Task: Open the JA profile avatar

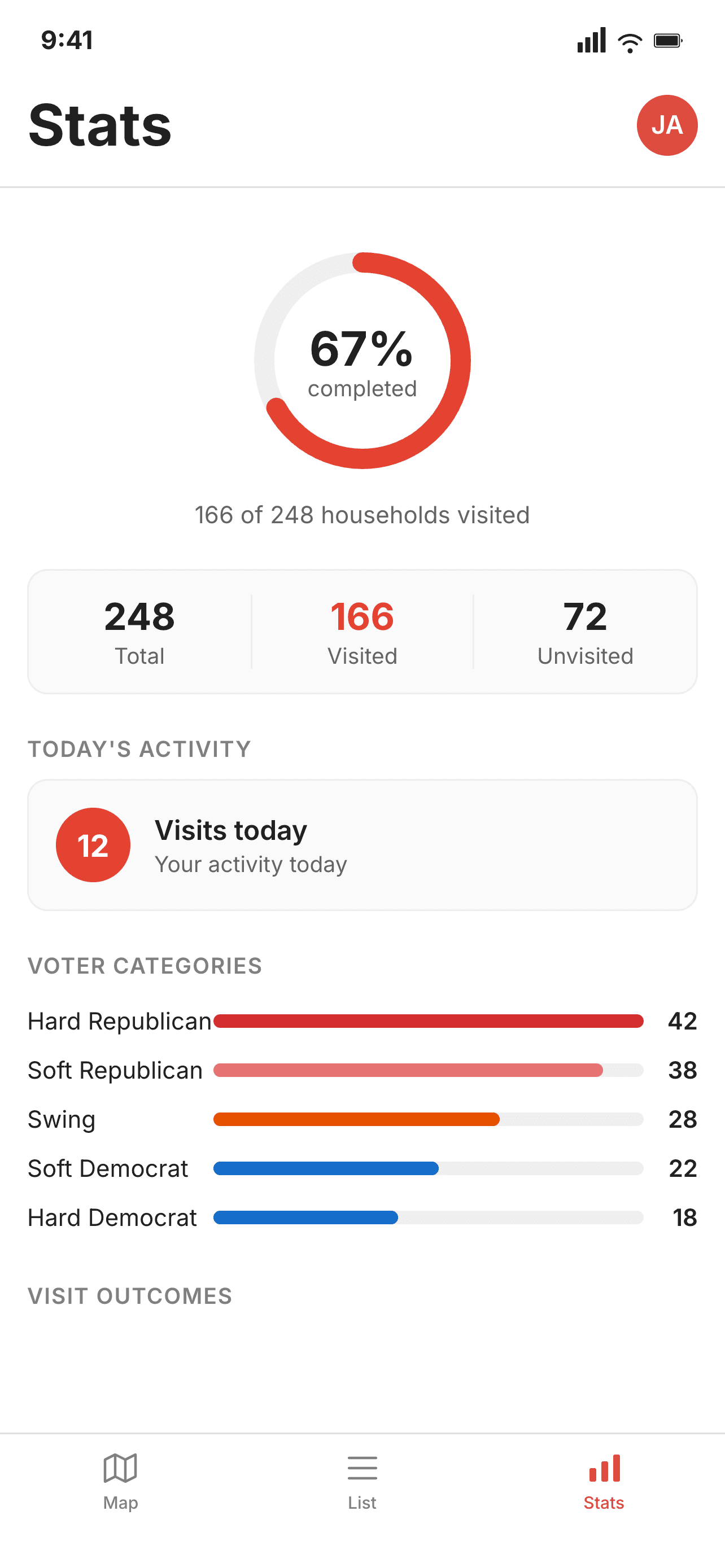Action: click(x=667, y=125)
